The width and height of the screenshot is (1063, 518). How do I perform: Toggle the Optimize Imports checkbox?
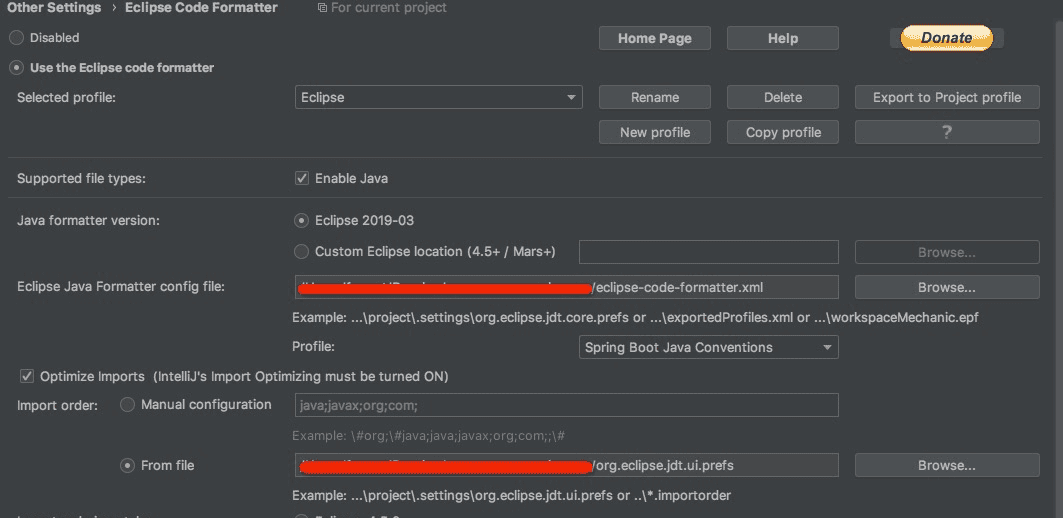coord(27,376)
